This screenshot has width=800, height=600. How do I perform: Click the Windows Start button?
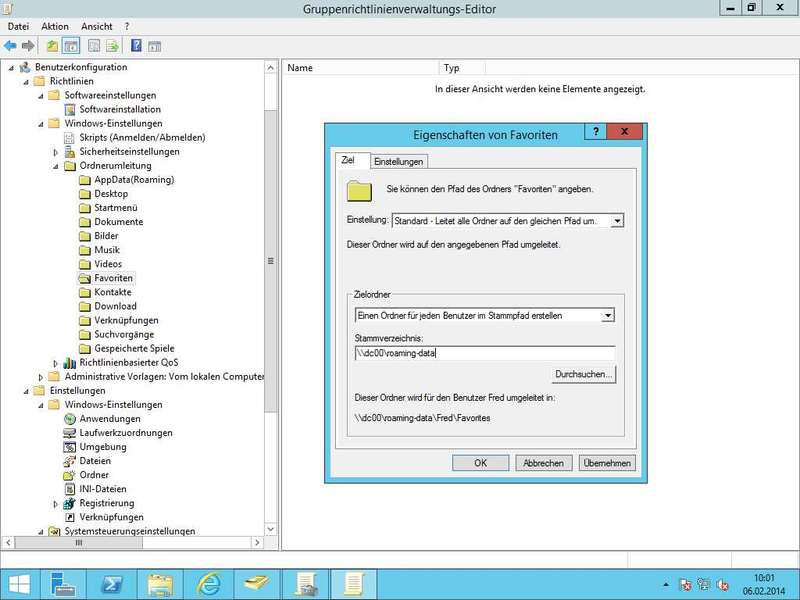(x=18, y=582)
